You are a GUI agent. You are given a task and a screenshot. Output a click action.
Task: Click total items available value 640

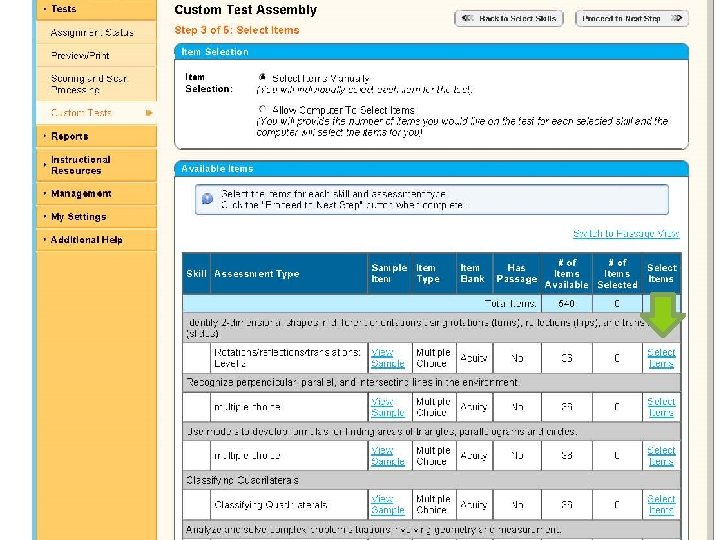coord(567,304)
